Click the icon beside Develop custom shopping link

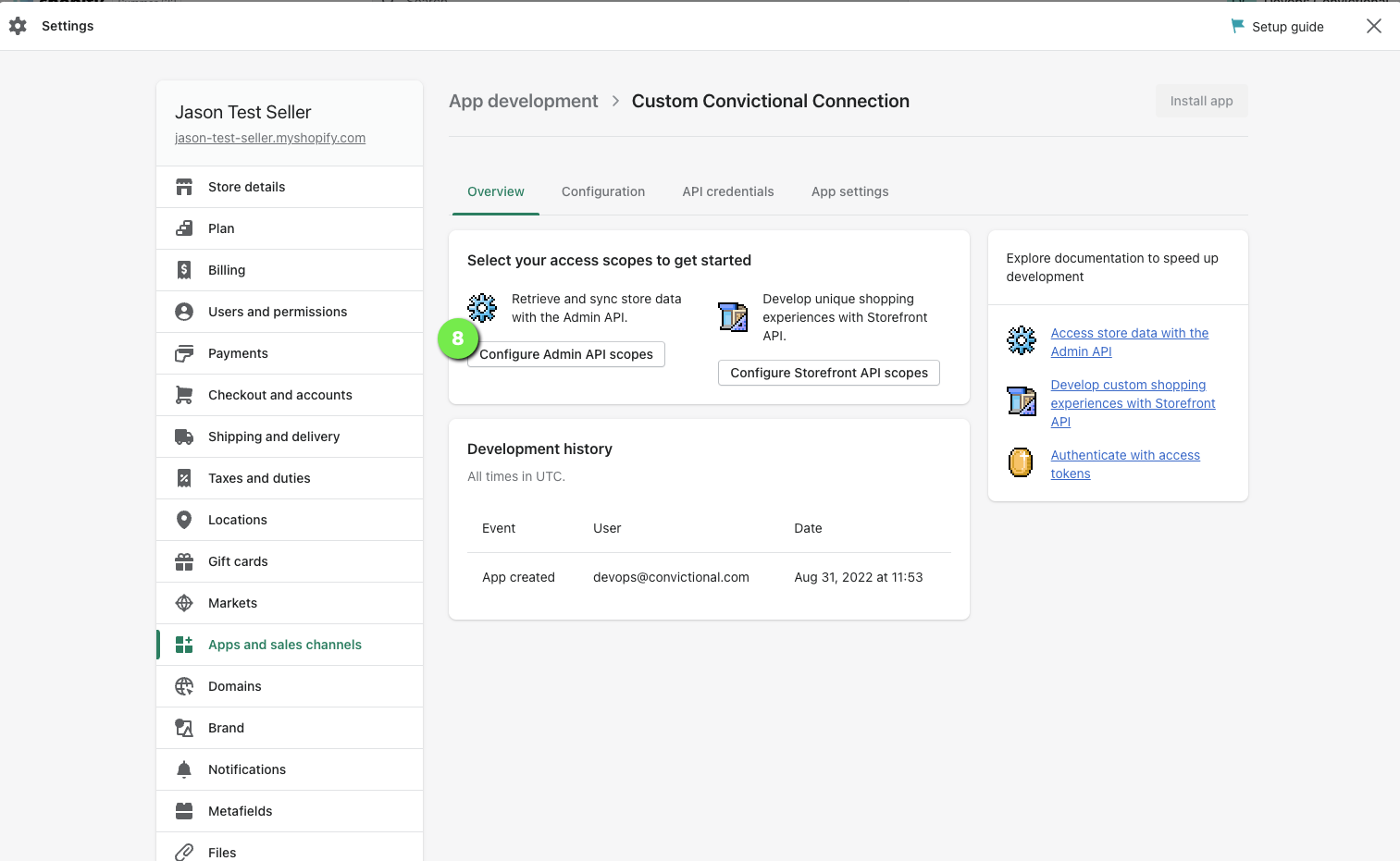1022,401
